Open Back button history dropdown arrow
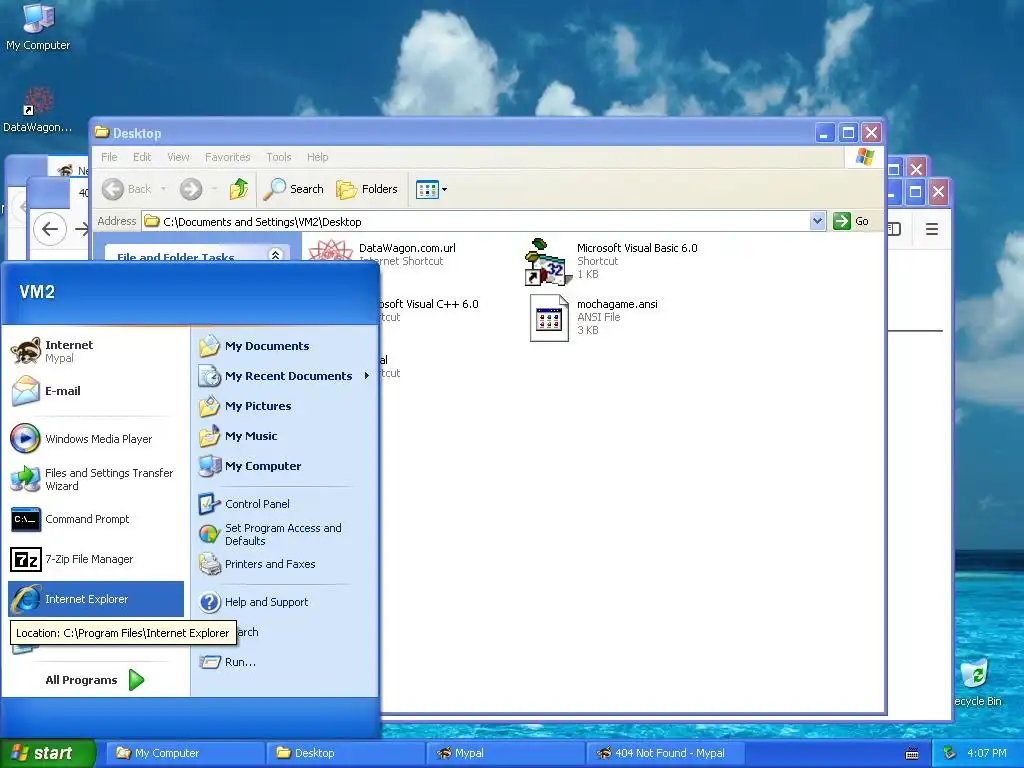The width and height of the screenshot is (1024, 768). point(163,189)
